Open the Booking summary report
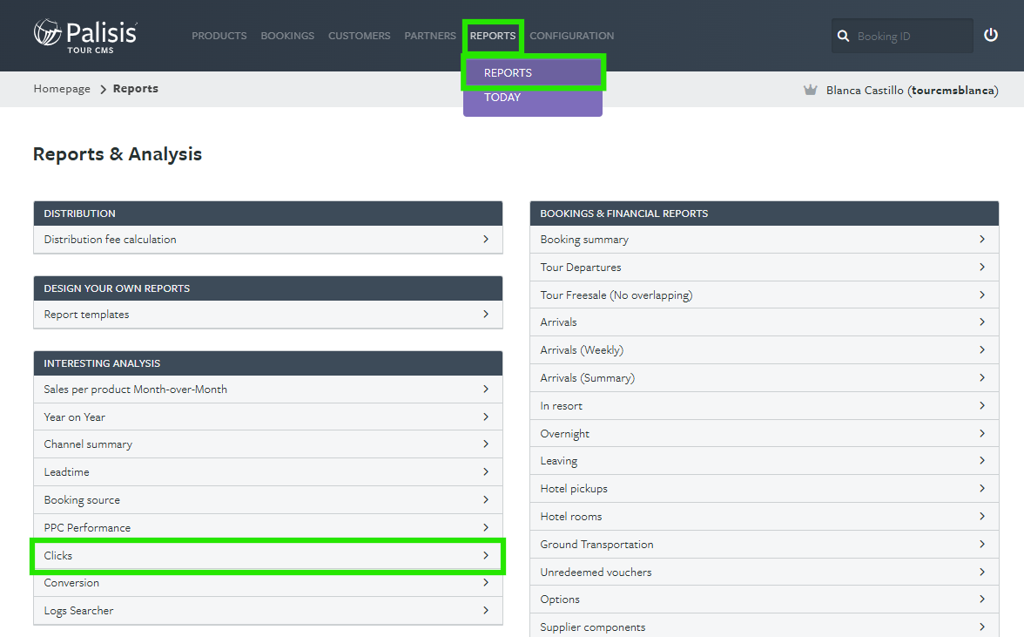The height and width of the screenshot is (637, 1024). (764, 239)
